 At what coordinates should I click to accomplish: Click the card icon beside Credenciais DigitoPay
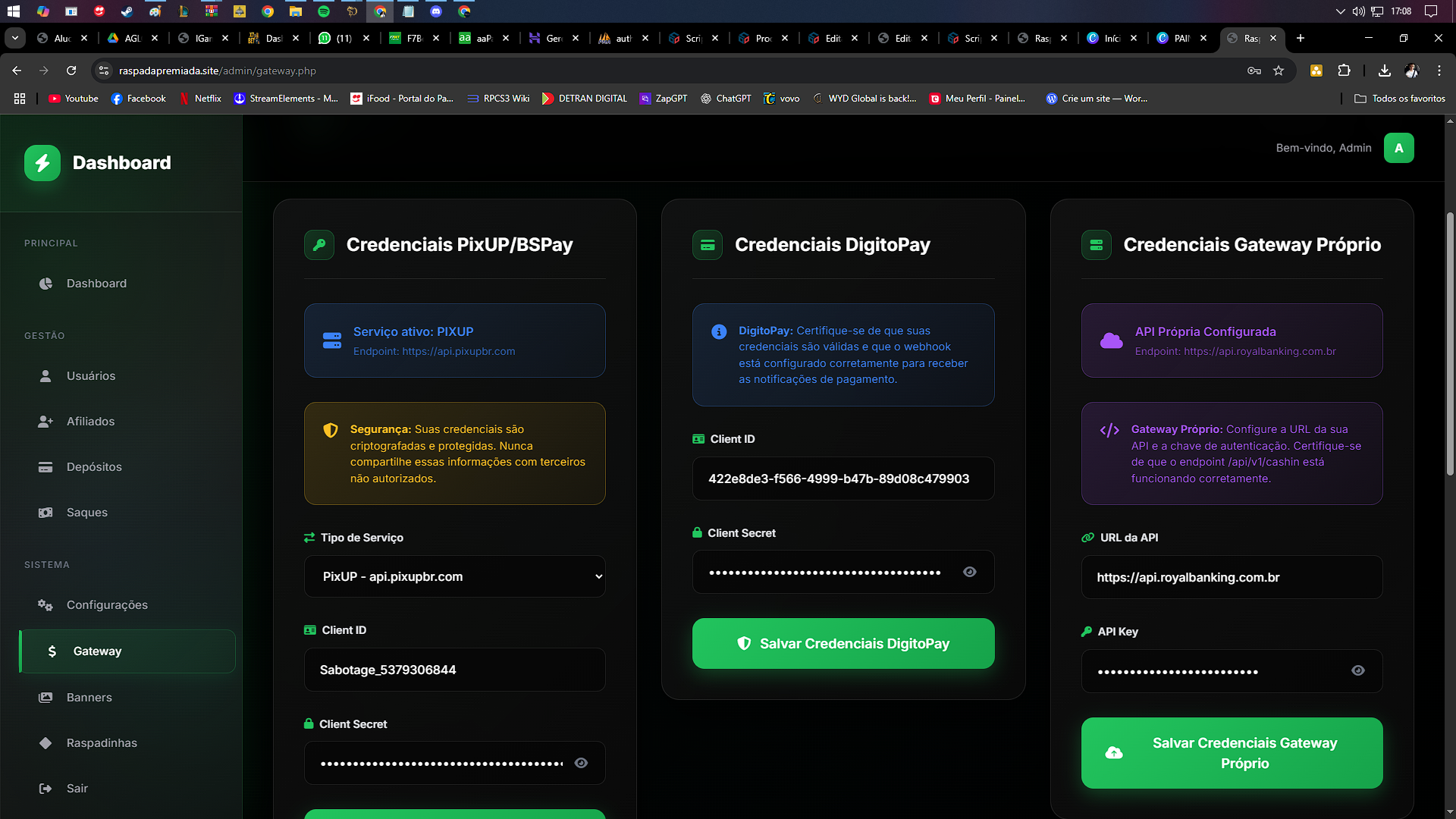tap(708, 245)
